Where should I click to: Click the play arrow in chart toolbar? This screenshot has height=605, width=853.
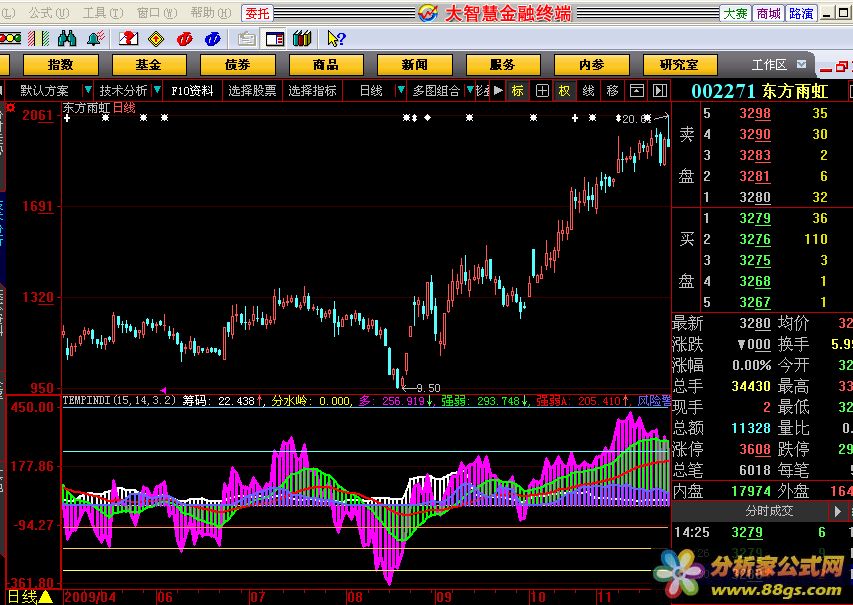[498, 90]
